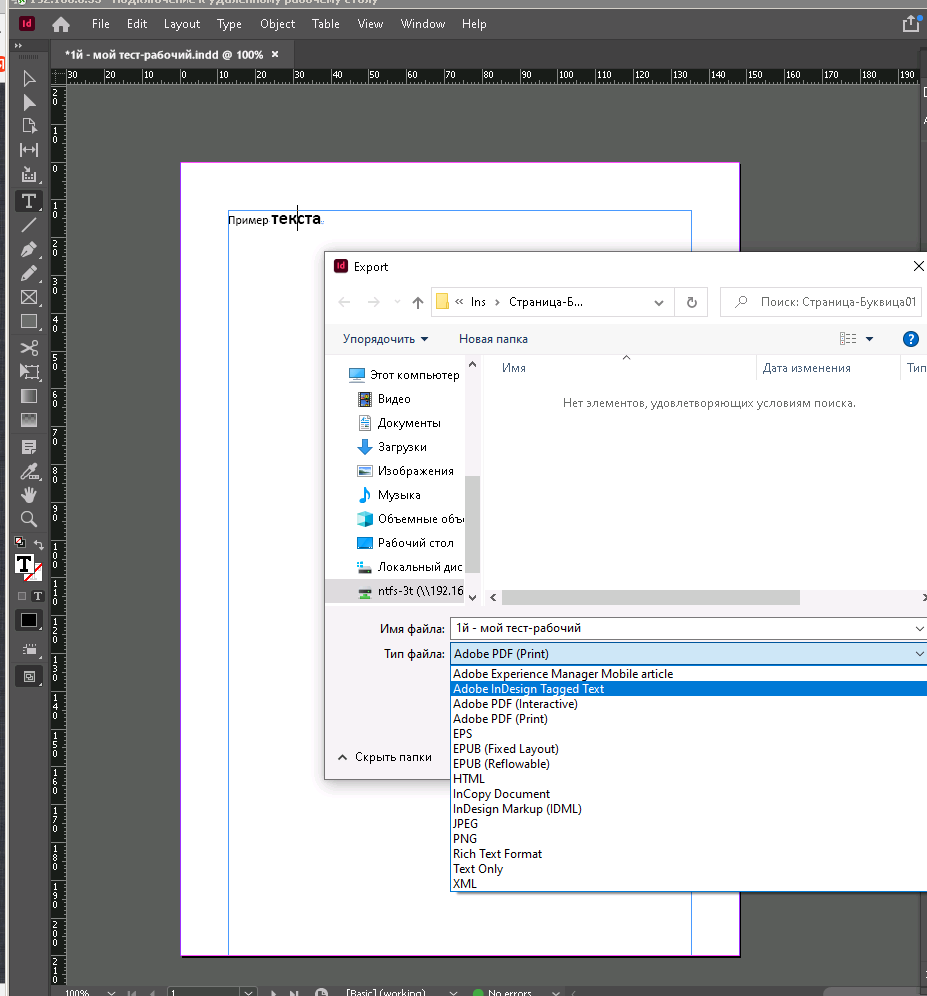Open the Упорядочить dropdown
Screen dimensions: 927x996
click(x=385, y=339)
